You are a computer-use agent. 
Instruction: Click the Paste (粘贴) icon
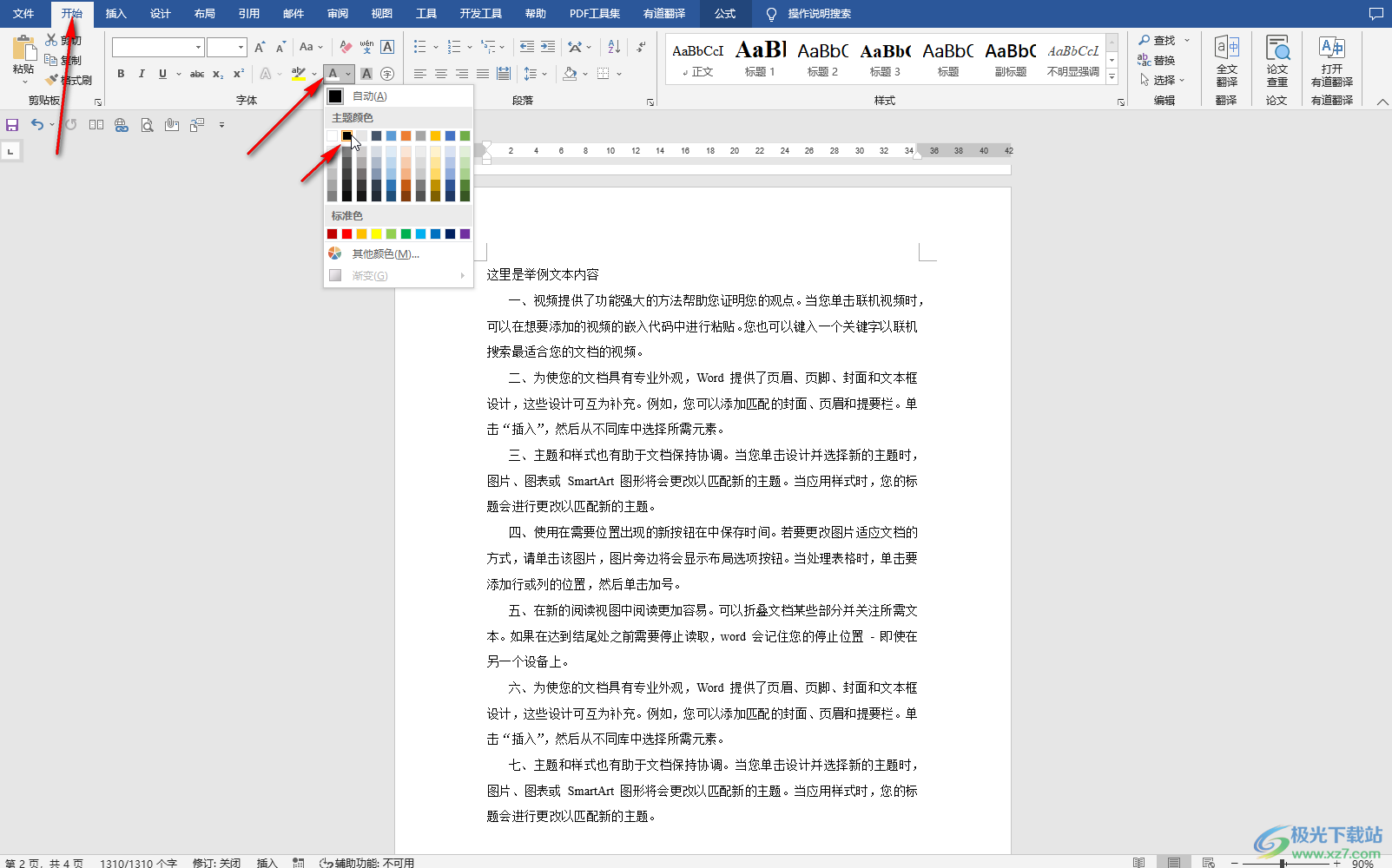(23, 49)
